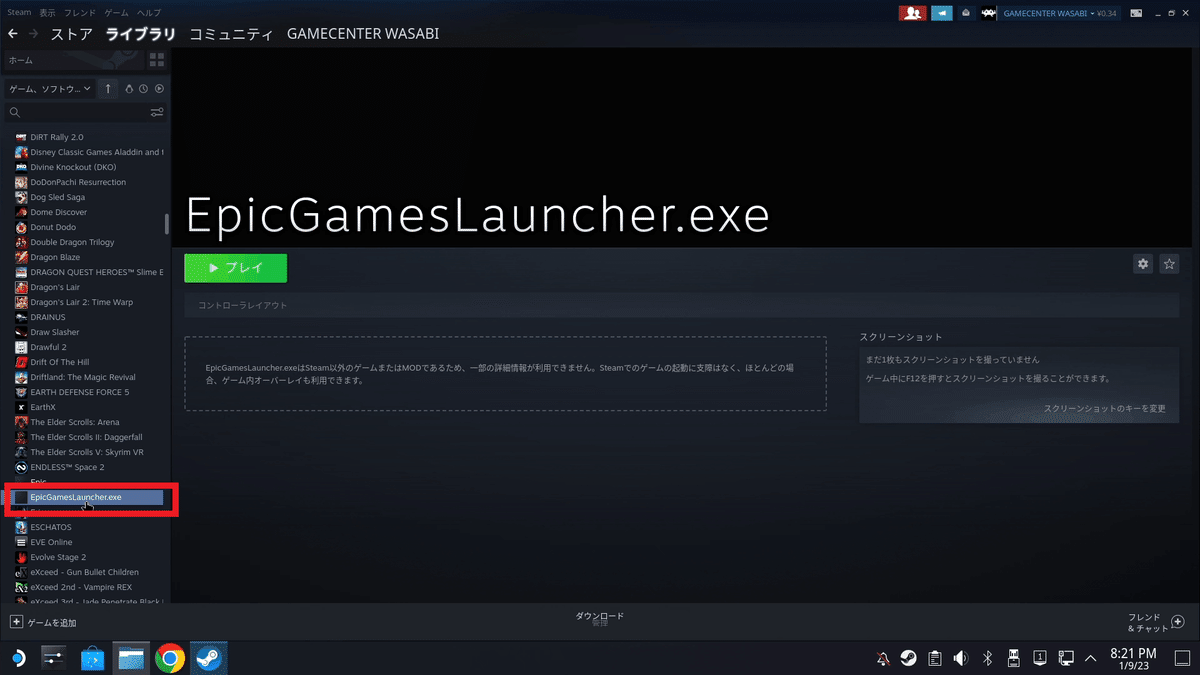Viewport: 1200px width, 675px height.
Task: Open the フレンド menu
Action: [80, 12]
